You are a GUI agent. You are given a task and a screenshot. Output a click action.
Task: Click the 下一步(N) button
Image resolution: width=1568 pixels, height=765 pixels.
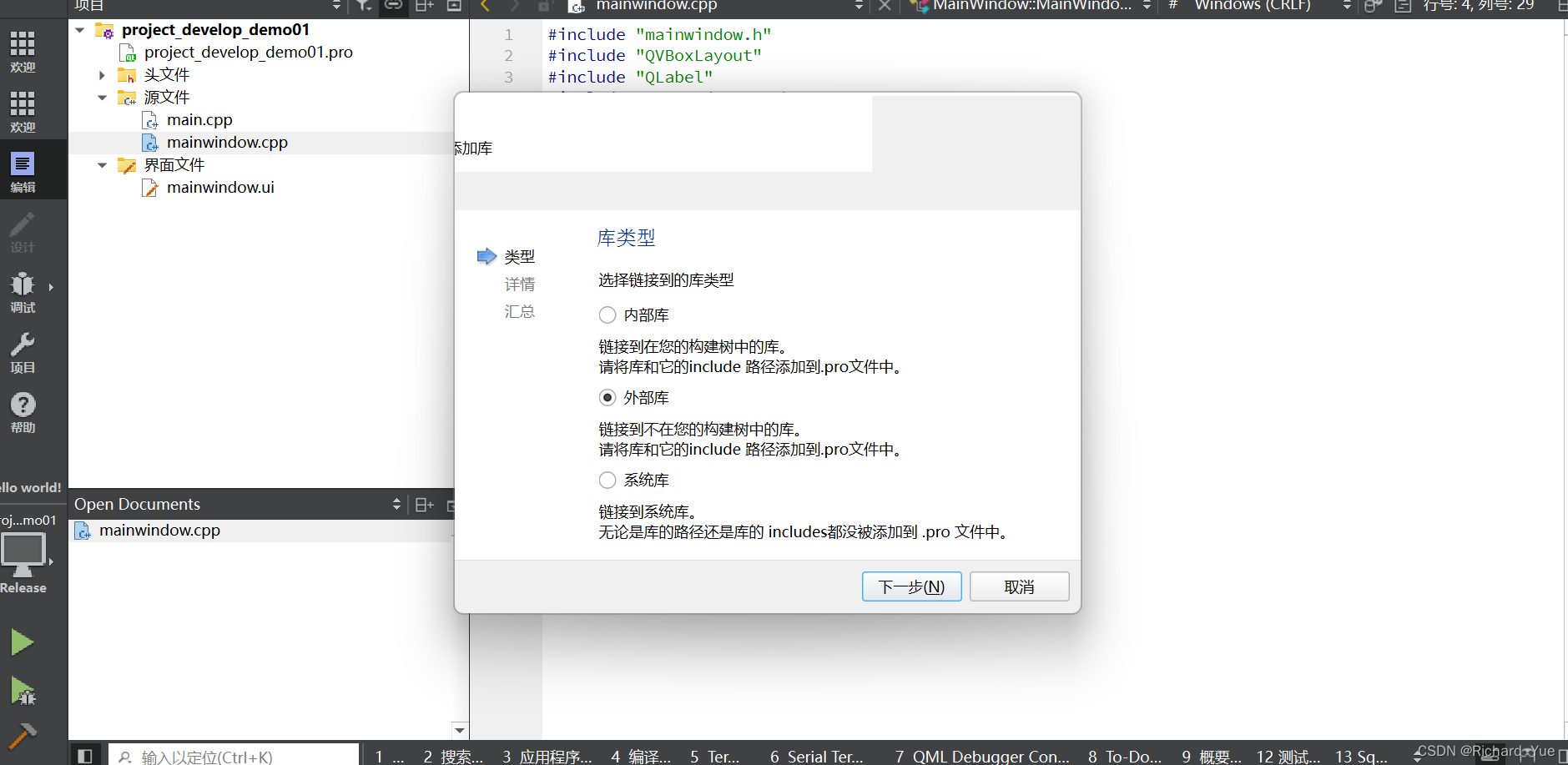(911, 586)
